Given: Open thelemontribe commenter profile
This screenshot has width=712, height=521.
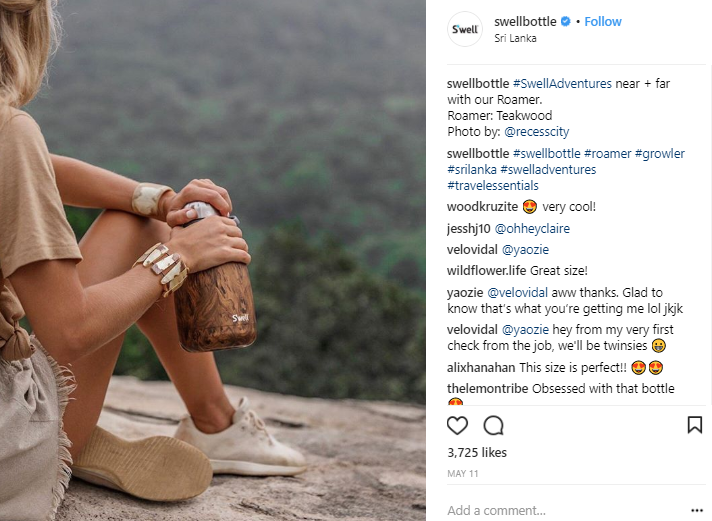Looking at the screenshot, I should 487,388.
